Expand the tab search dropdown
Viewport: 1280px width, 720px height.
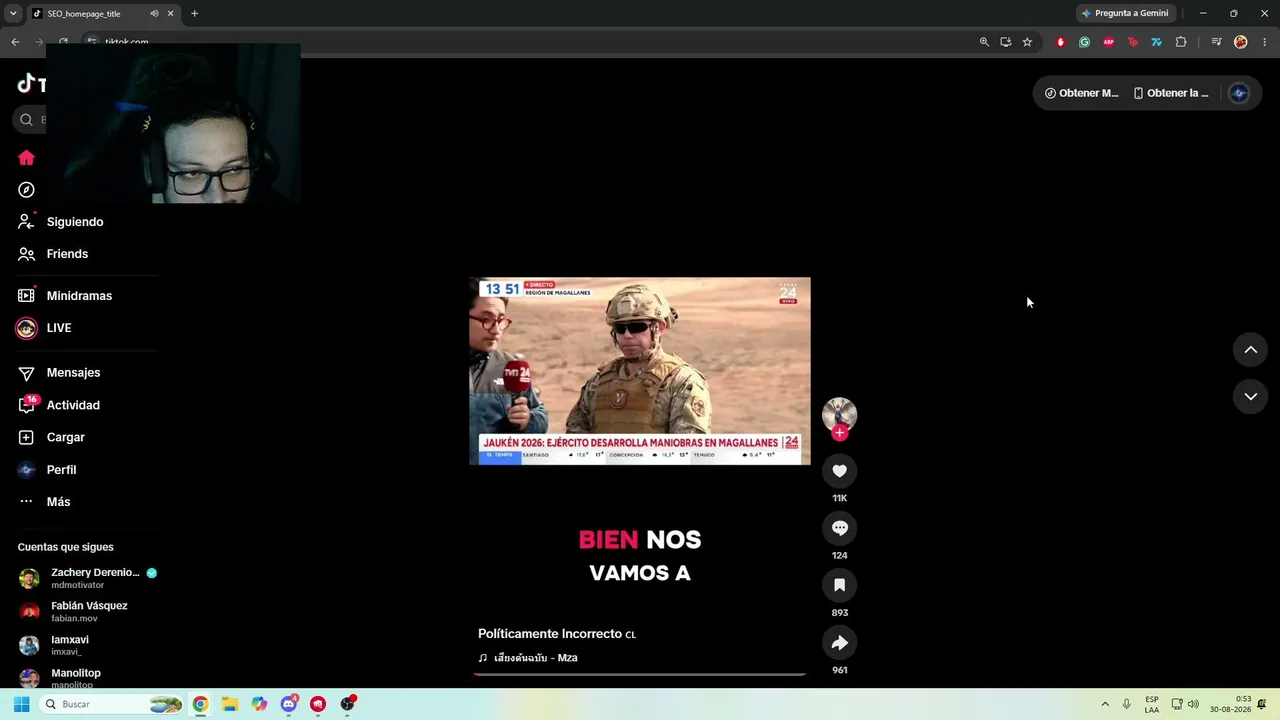click(13, 14)
